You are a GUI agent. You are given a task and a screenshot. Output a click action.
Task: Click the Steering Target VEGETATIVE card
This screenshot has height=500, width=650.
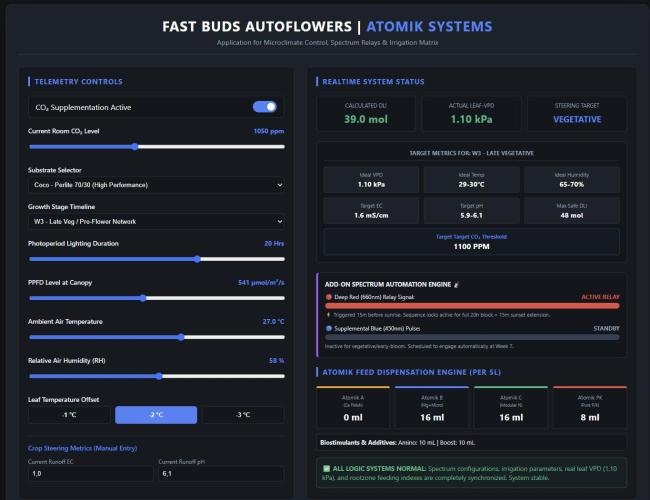577,114
